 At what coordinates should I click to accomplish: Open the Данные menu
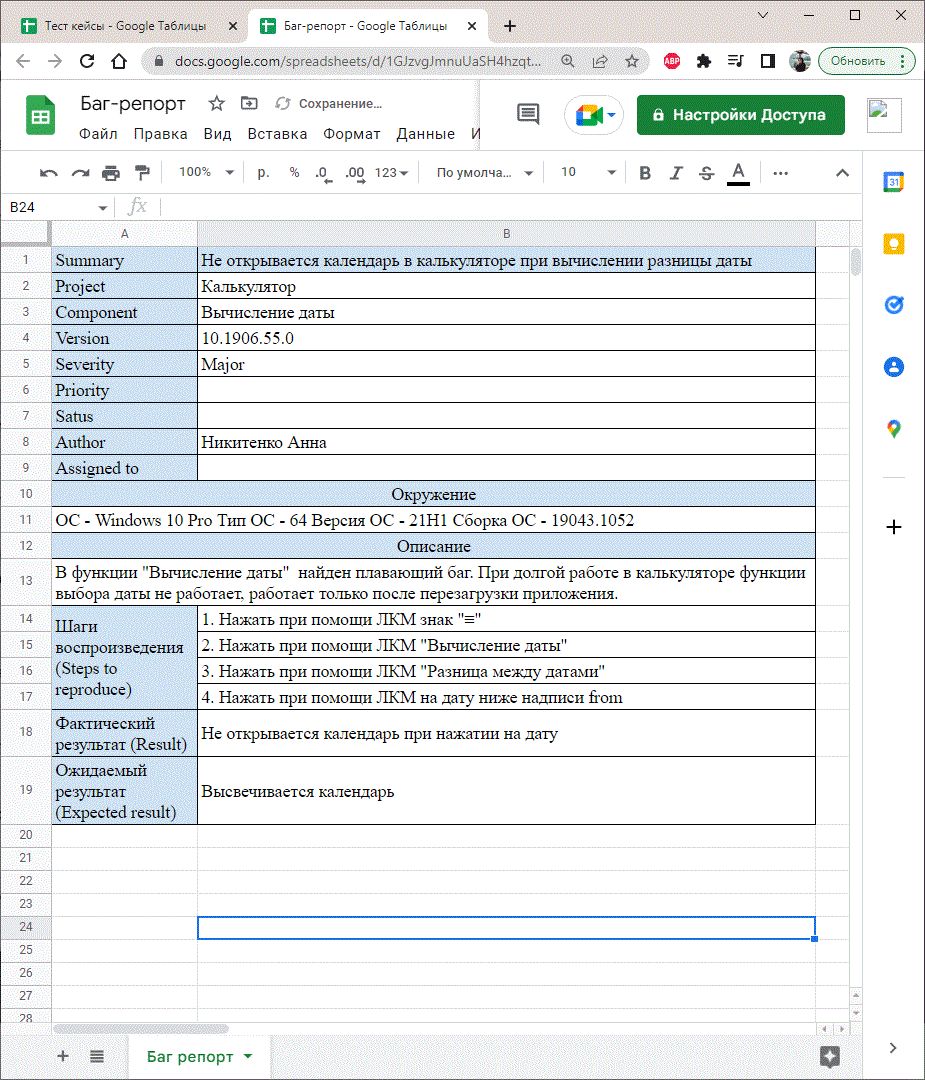426,134
